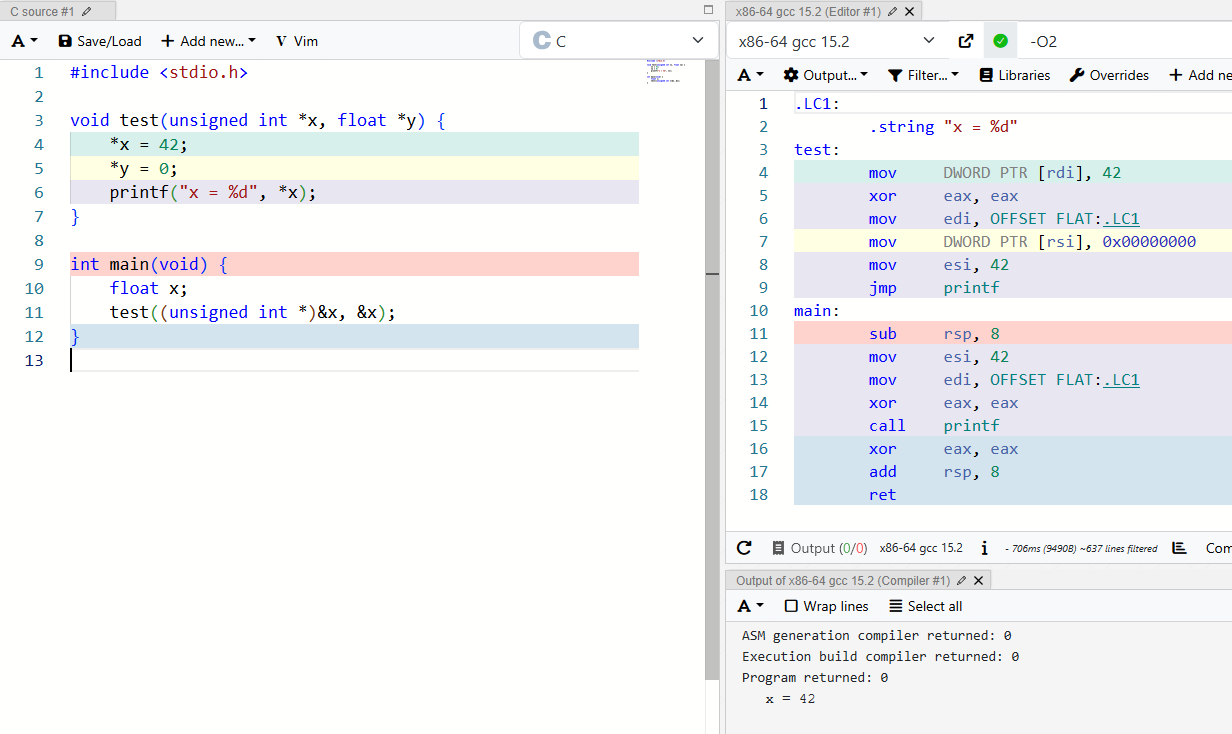Viewport: 1232px width, 734px height.
Task: Expand the x86-64 gcc 15.2 compiler dropdown
Action: pos(836,41)
